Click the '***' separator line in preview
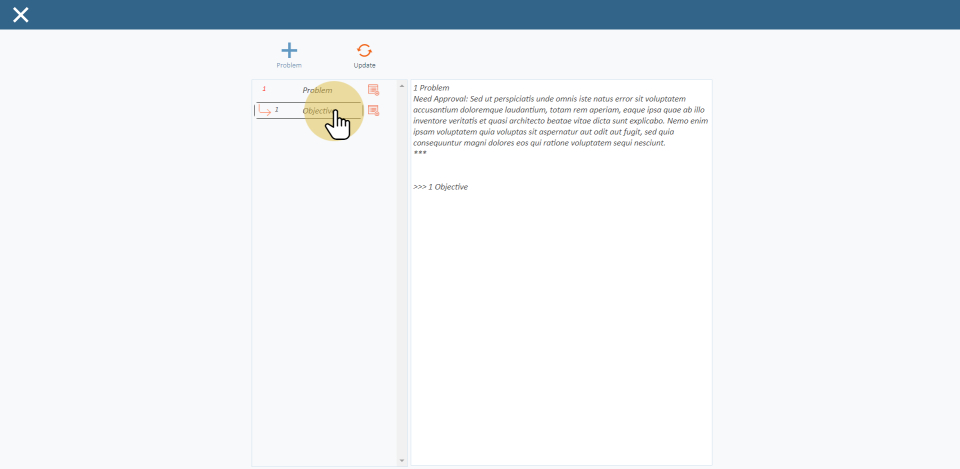Image resolution: width=960 pixels, height=469 pixels. point(420,153)
